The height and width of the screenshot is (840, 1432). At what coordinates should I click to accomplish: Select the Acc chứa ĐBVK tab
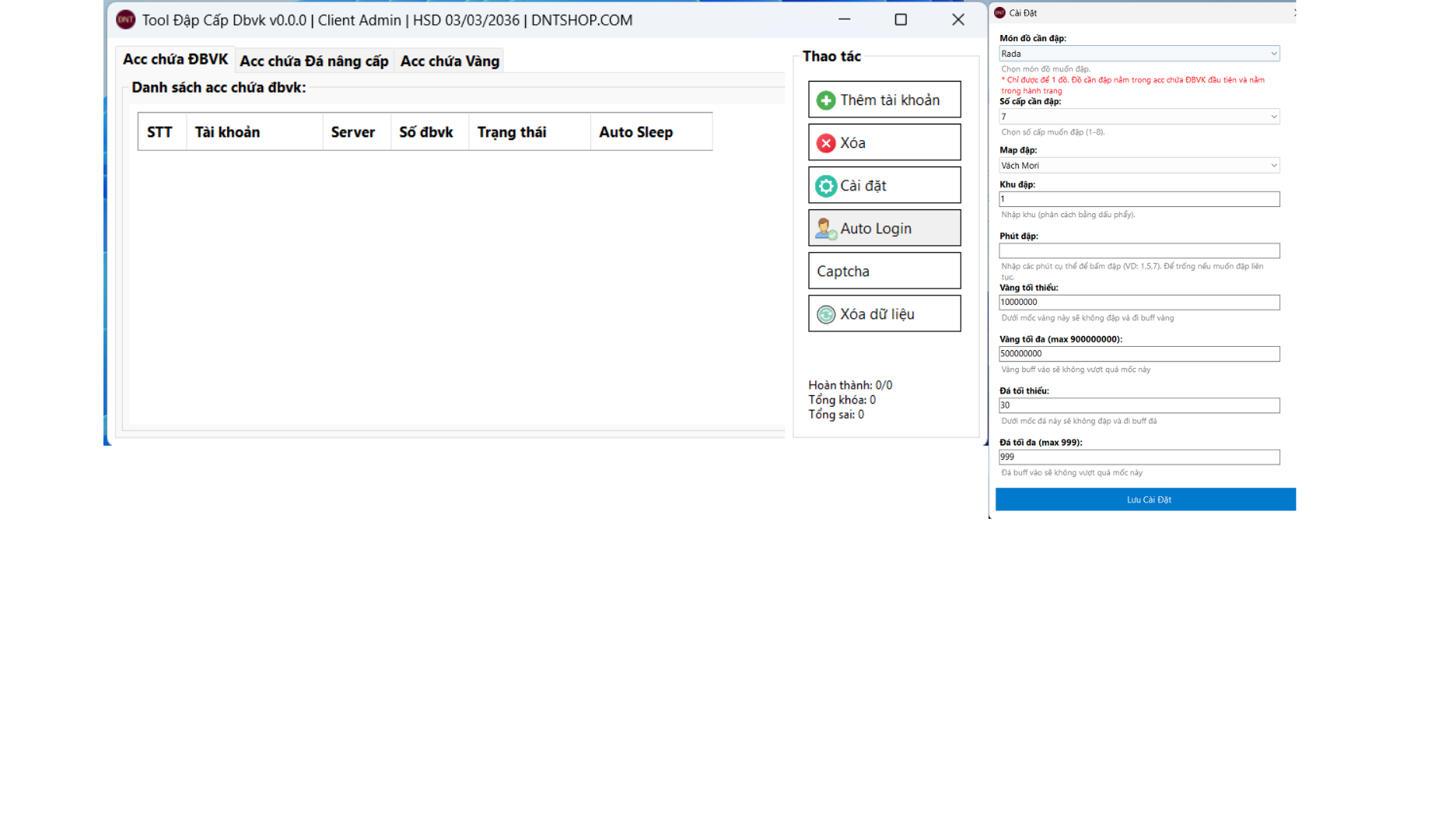point(175,59)
